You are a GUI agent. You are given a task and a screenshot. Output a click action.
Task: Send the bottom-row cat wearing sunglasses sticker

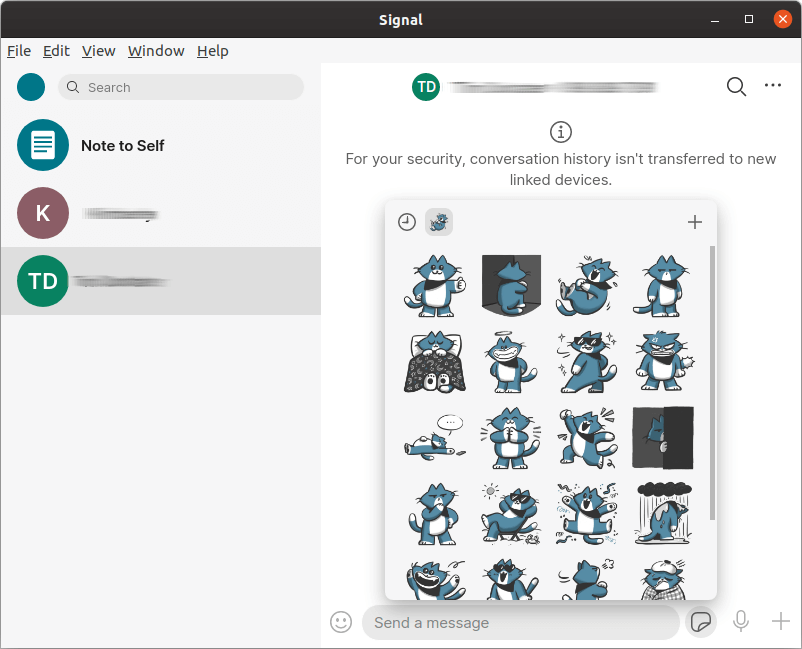pos(511,579)
